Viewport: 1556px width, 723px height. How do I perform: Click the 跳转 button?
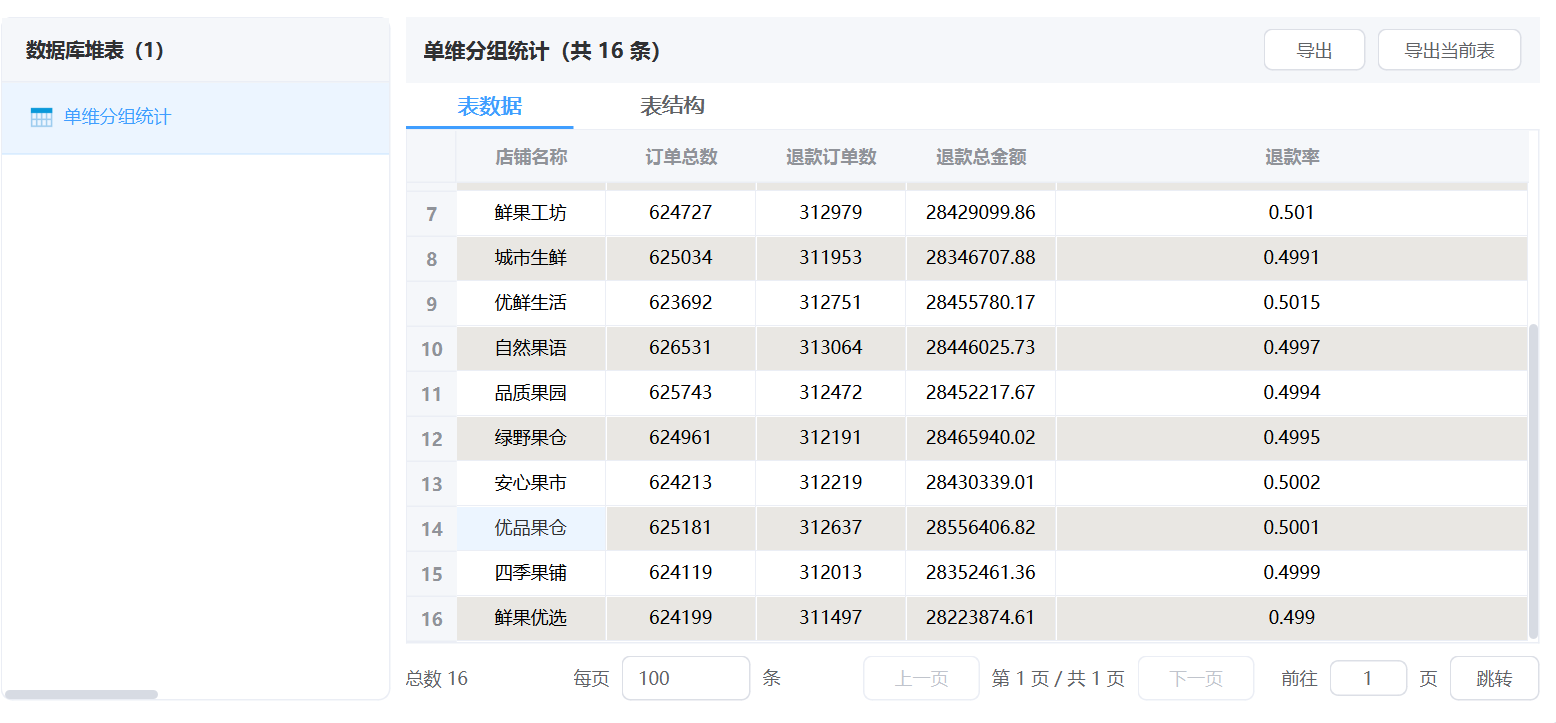(1493, 678)
